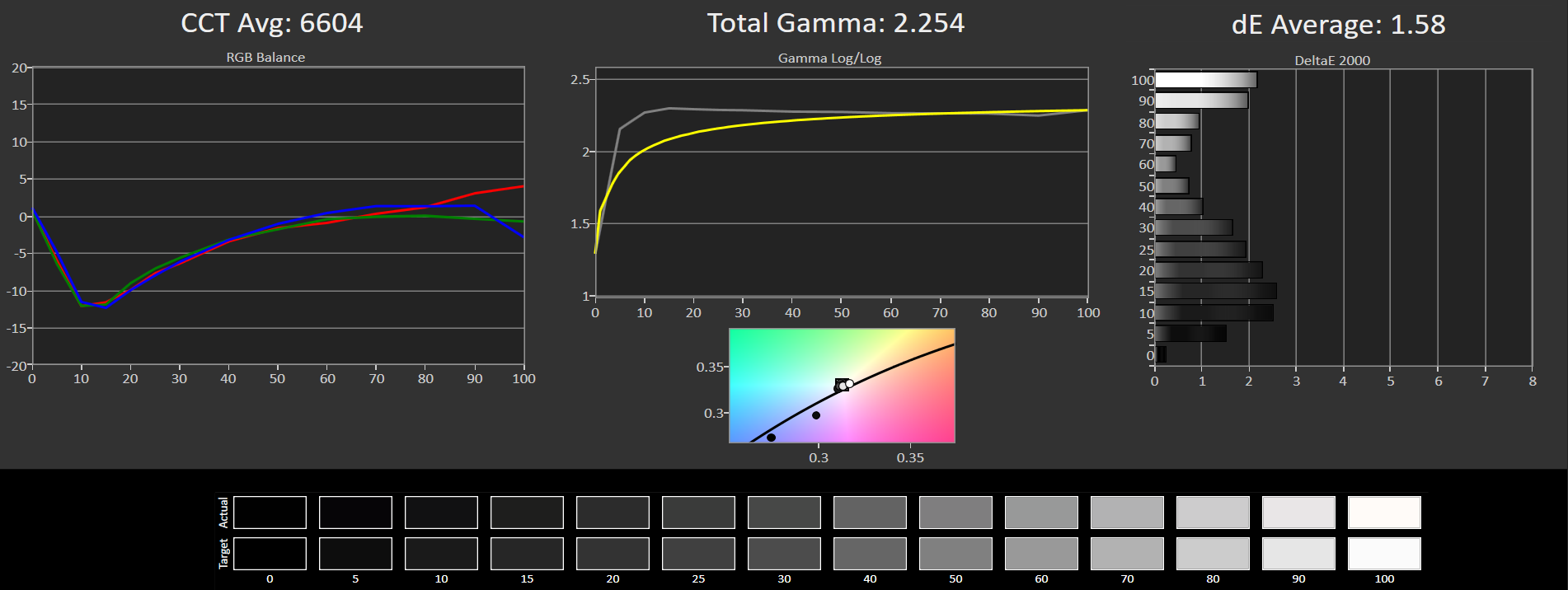Click the Total Gamma 2.254 readout
Screen dimensions: 1568x590
835,23
